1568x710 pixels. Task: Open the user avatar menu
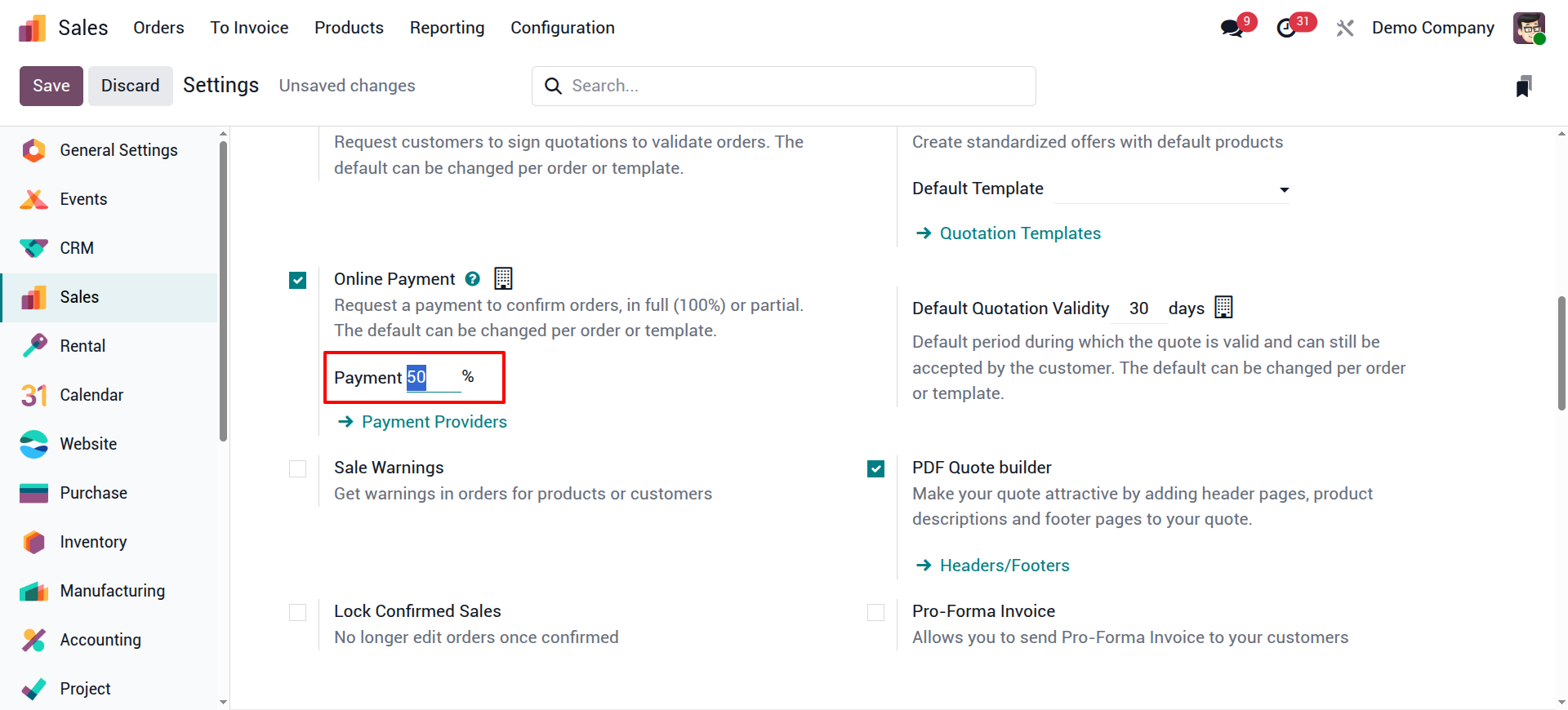point(1529,28)
